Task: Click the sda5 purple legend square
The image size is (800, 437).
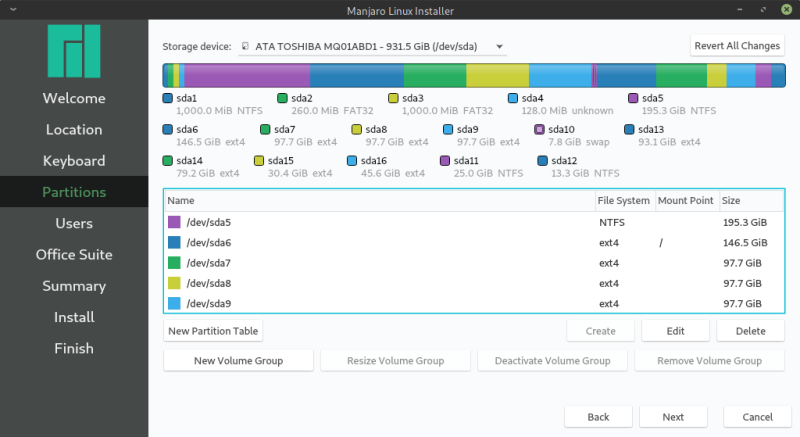Action: (633, 98)
